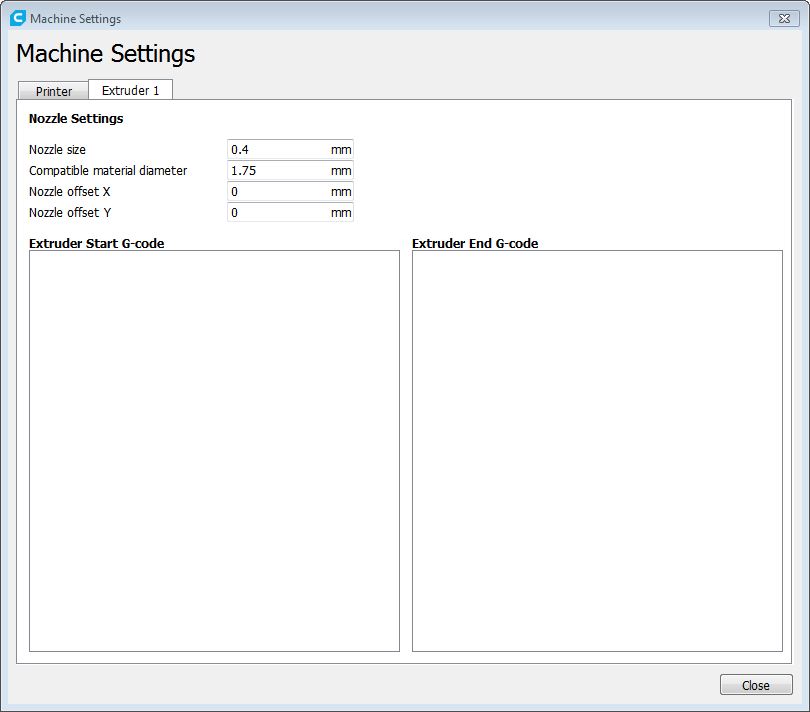Viewport: 810px width, 712px height.
Task: Click the Nozzle Settings section header
Action: (x=76, y=119)
